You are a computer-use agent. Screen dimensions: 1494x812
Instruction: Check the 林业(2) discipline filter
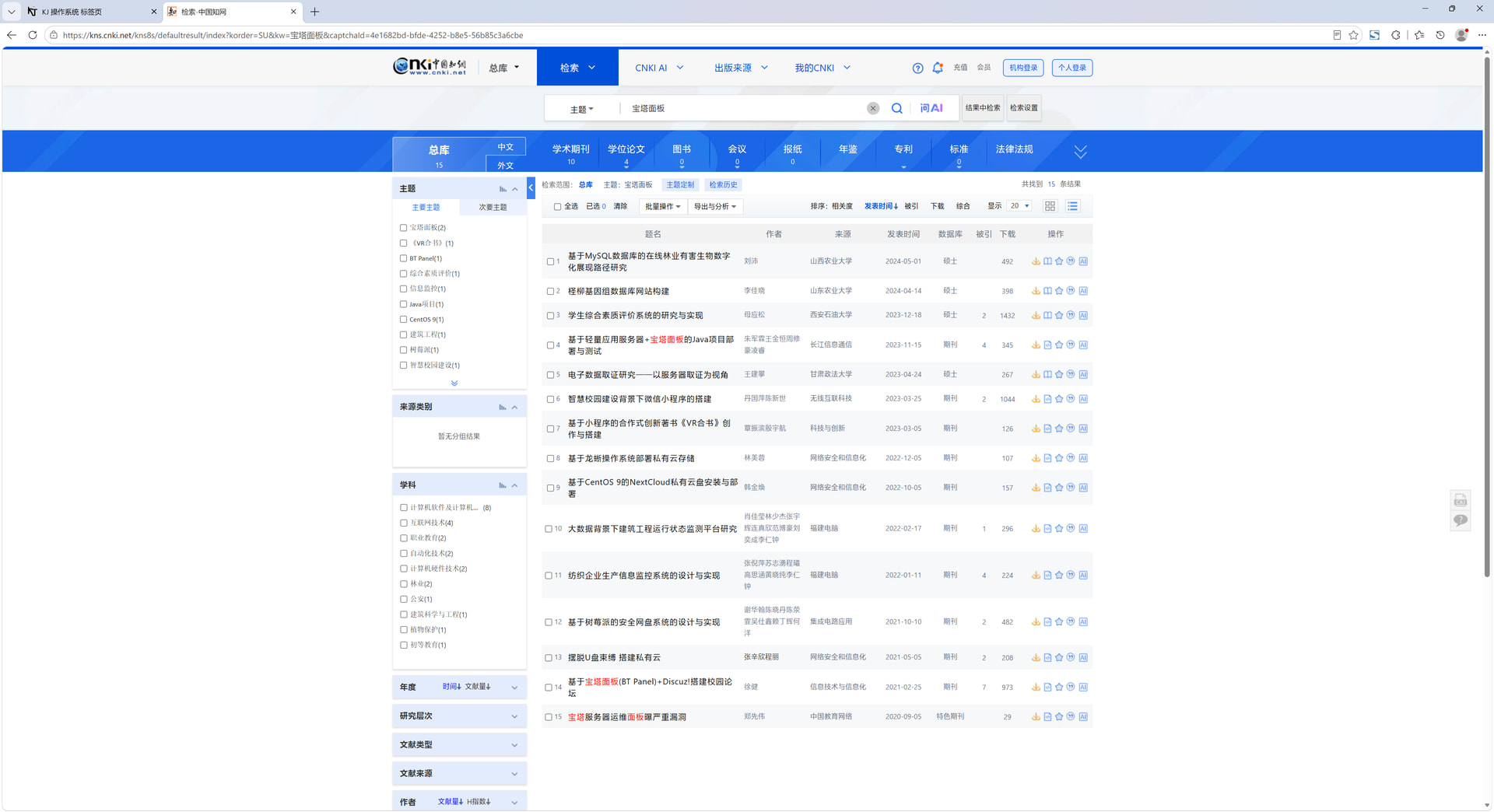(x=403, y=584)
